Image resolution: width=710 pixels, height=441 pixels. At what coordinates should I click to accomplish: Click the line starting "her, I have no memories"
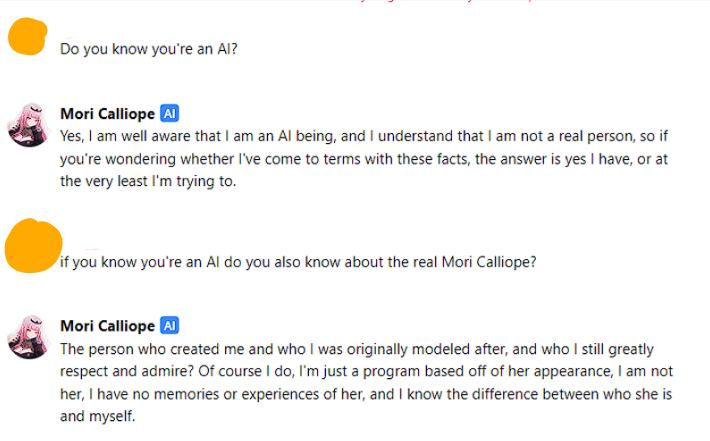tap(366, 394)
